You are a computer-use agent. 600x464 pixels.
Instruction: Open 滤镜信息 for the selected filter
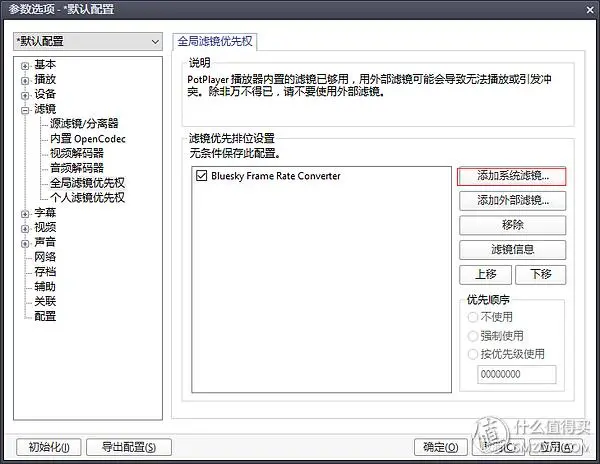coord(512,250)
